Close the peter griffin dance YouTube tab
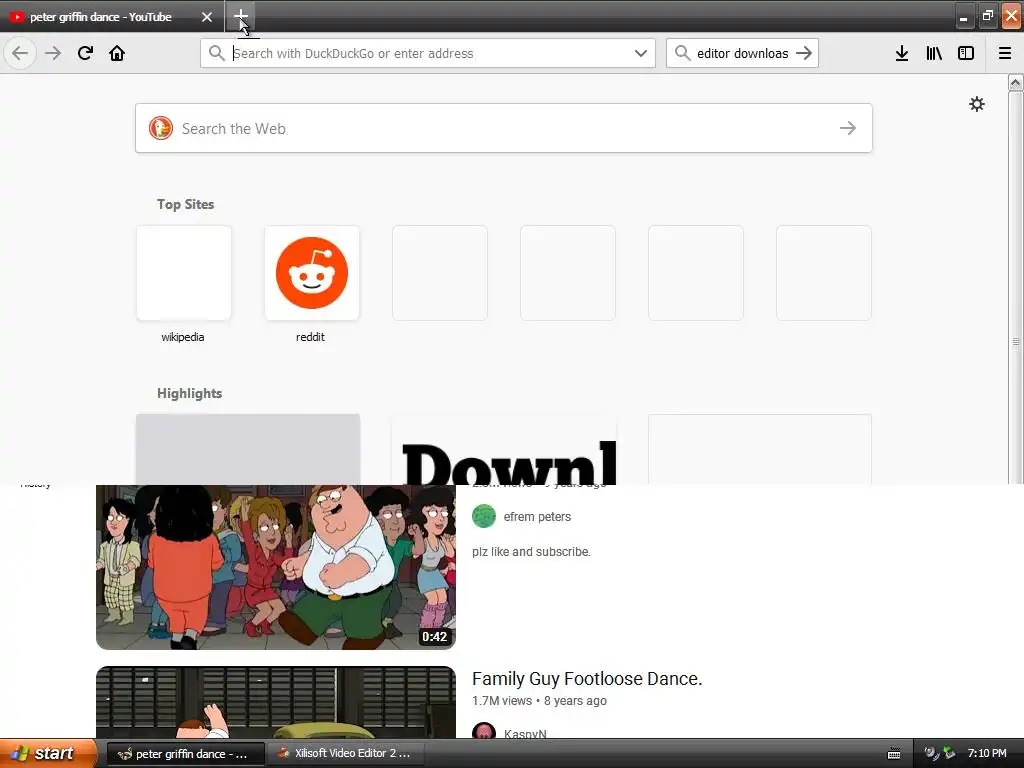This screenshot has height=768, width=1024. coord(206,17)
